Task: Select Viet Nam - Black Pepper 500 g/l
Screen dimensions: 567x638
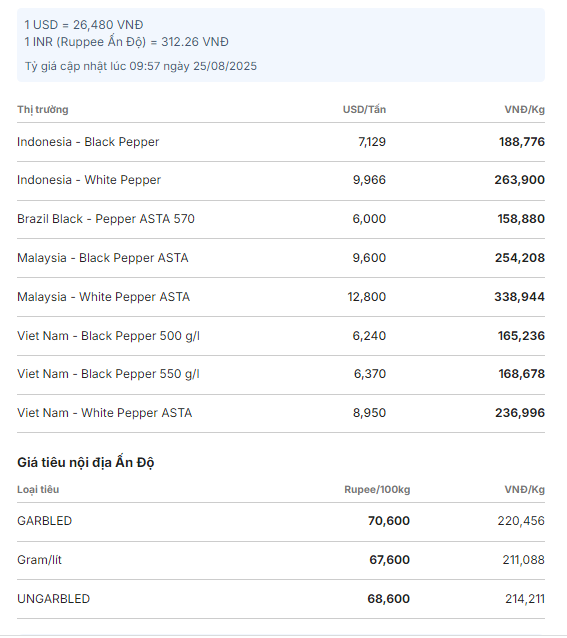Action: coord(108,336)
